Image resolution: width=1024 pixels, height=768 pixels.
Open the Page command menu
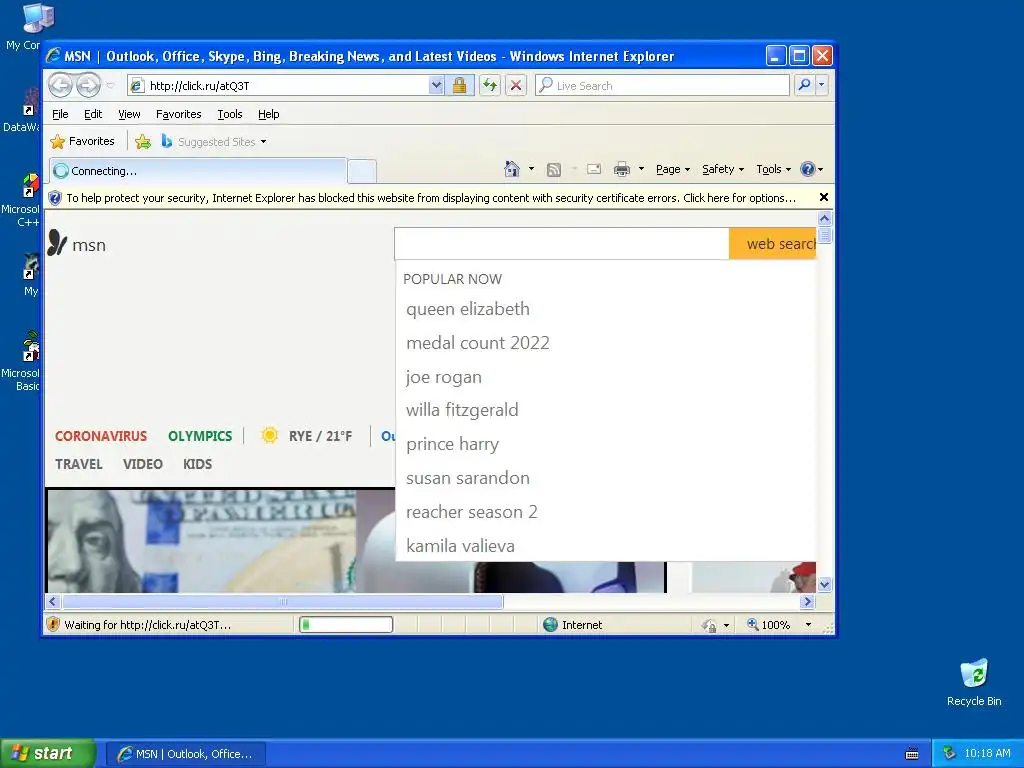(x=673, y=169)
